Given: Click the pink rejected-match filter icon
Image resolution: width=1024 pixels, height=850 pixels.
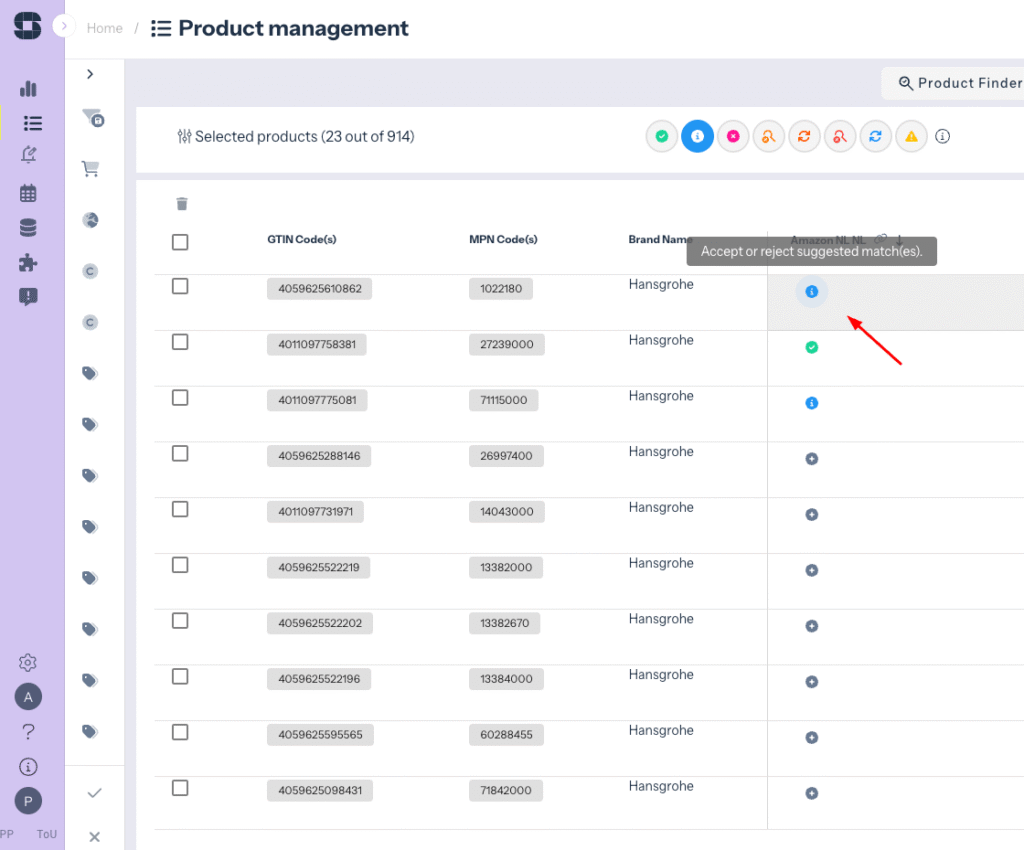Looking at the screenshot, I should coord(733,136).
